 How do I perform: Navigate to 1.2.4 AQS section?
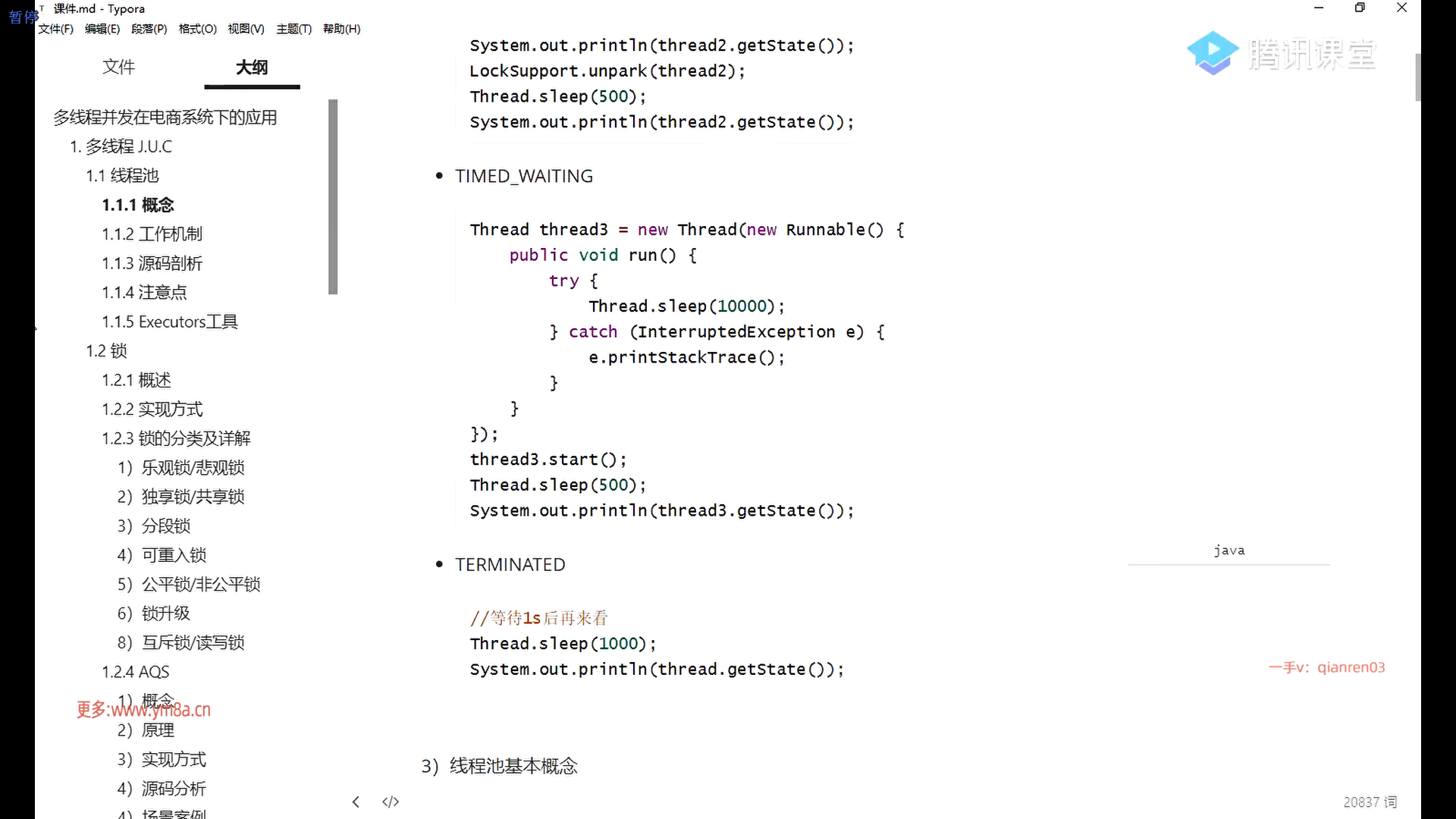click(136, 672)
